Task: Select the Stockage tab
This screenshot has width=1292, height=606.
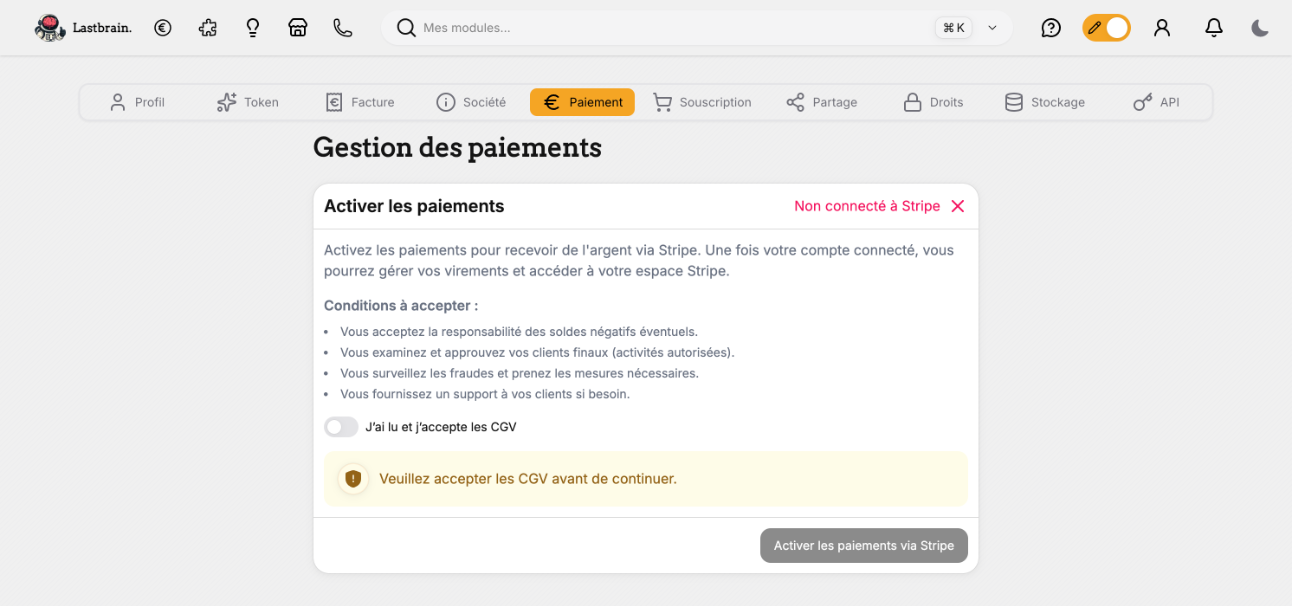Action: pyautogui.click(x=1045, y=101)
